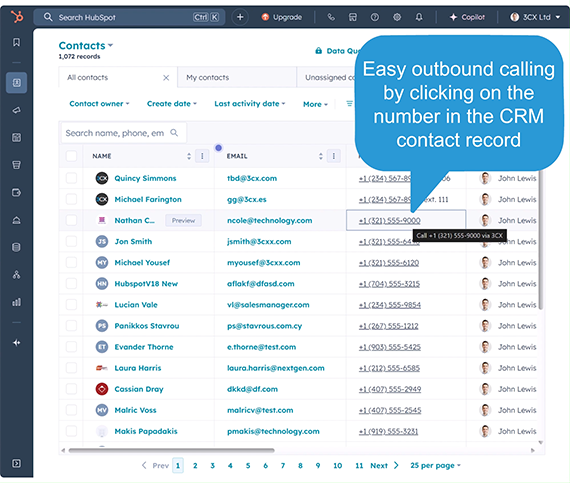Viewport: 570px width, 483px height.
Task: Call Cassian Dray at +1 (407) 555-2949
Action: coord(390,389)
